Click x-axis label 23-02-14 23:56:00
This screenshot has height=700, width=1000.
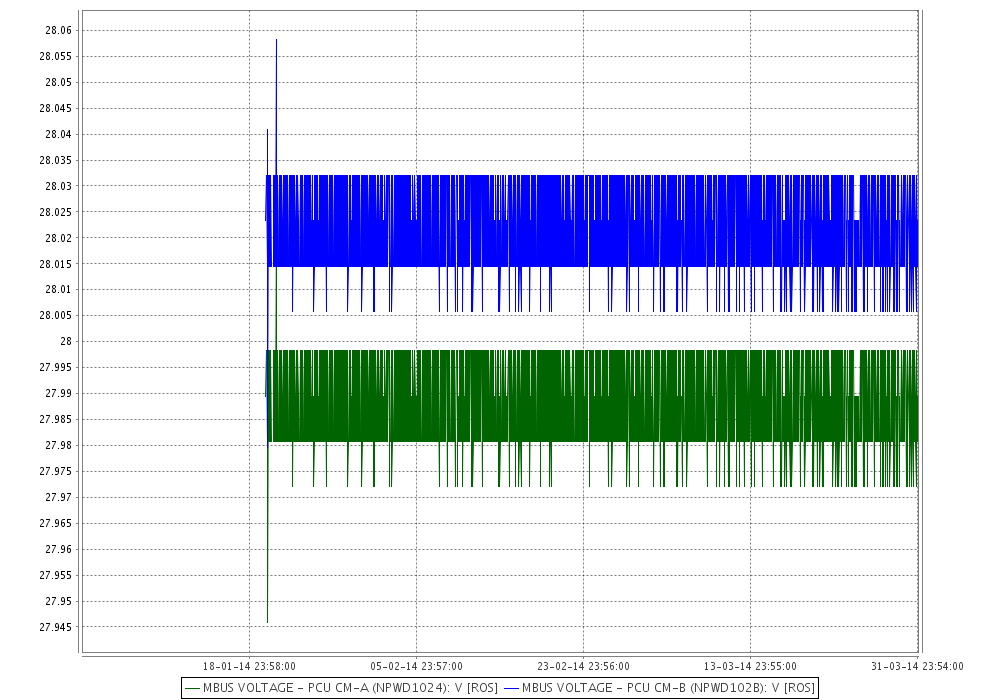tap(584, 666)
